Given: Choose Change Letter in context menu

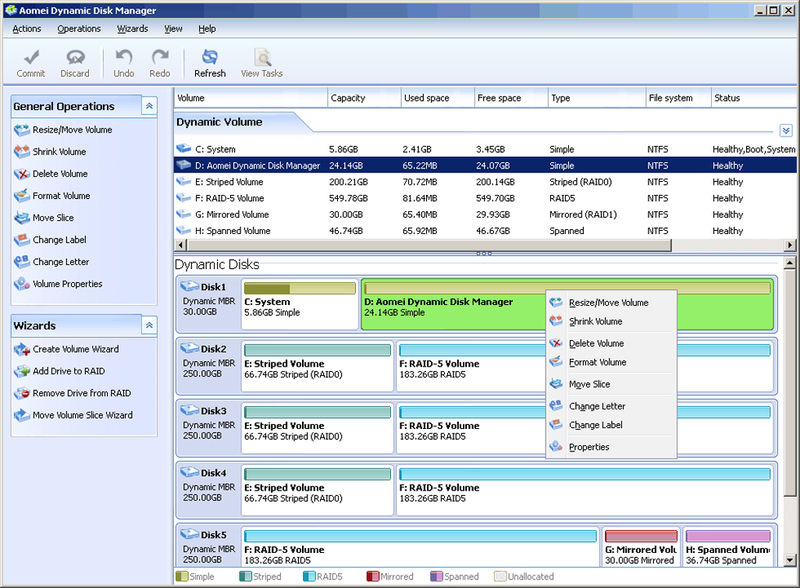Looking at the screenshot, I should [x=611, y=406].
